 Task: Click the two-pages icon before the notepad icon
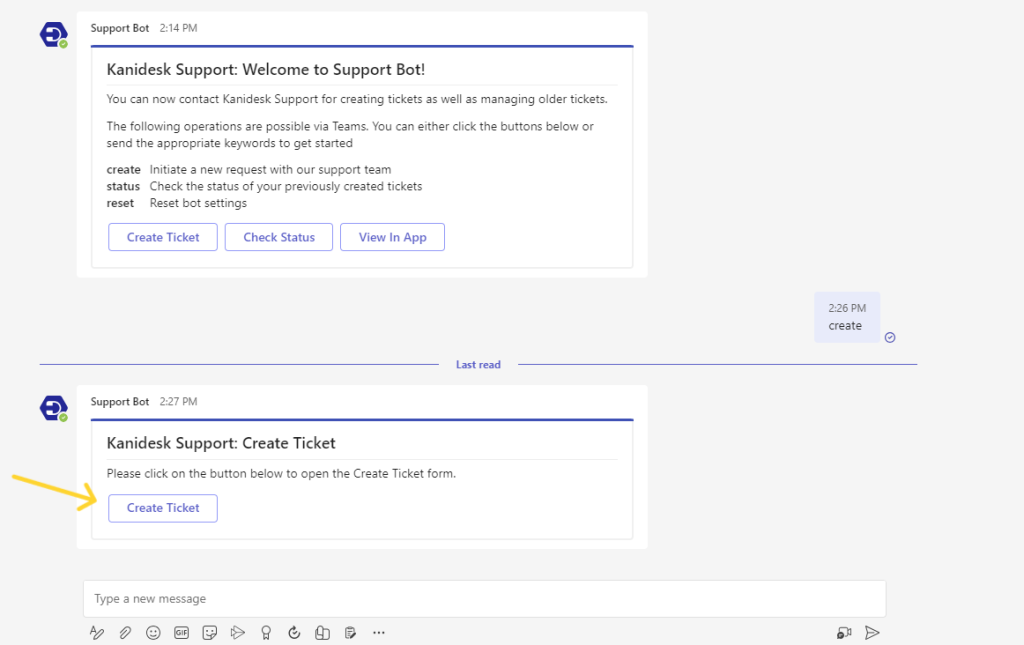[322, 632]
